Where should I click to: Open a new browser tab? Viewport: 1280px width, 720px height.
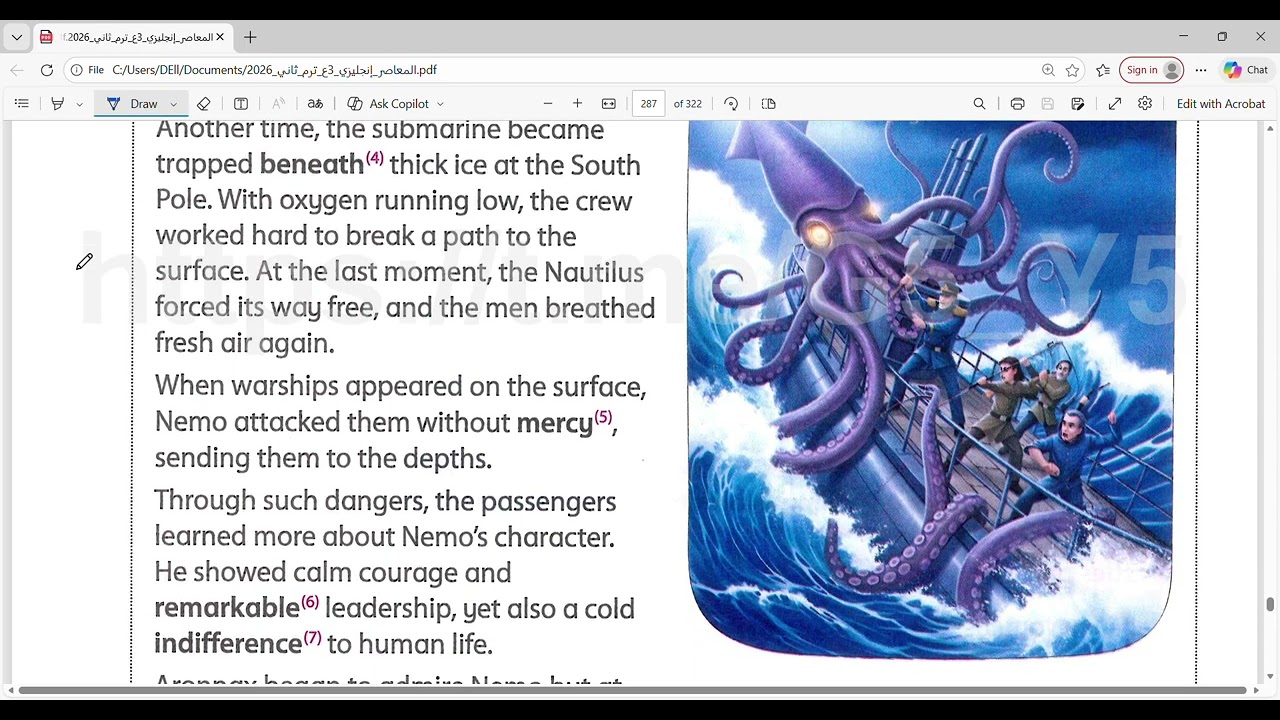(x=250, y=37)
